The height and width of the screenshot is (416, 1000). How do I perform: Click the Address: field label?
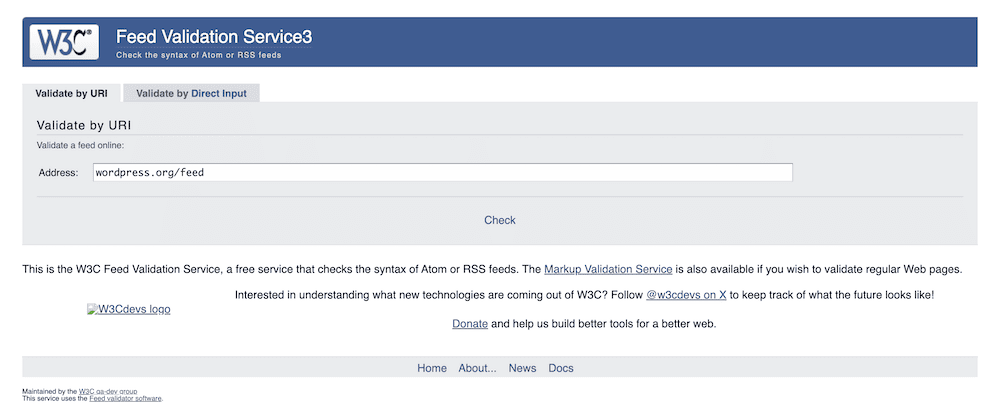coord(58,173)
